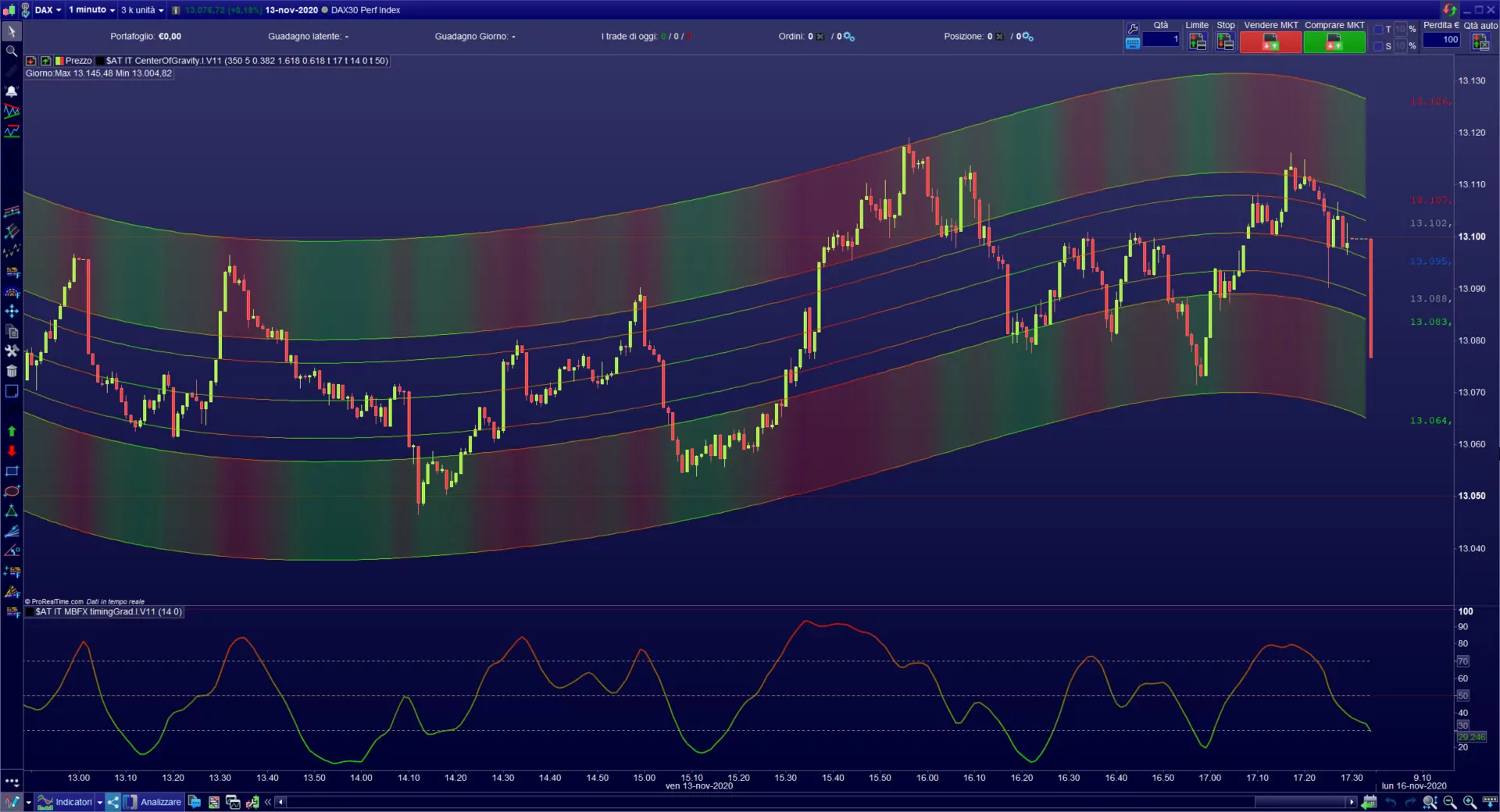Zoom out with the minus magnifier
The height and width of the screenshot is (812, 1500).
[1450, 802]
